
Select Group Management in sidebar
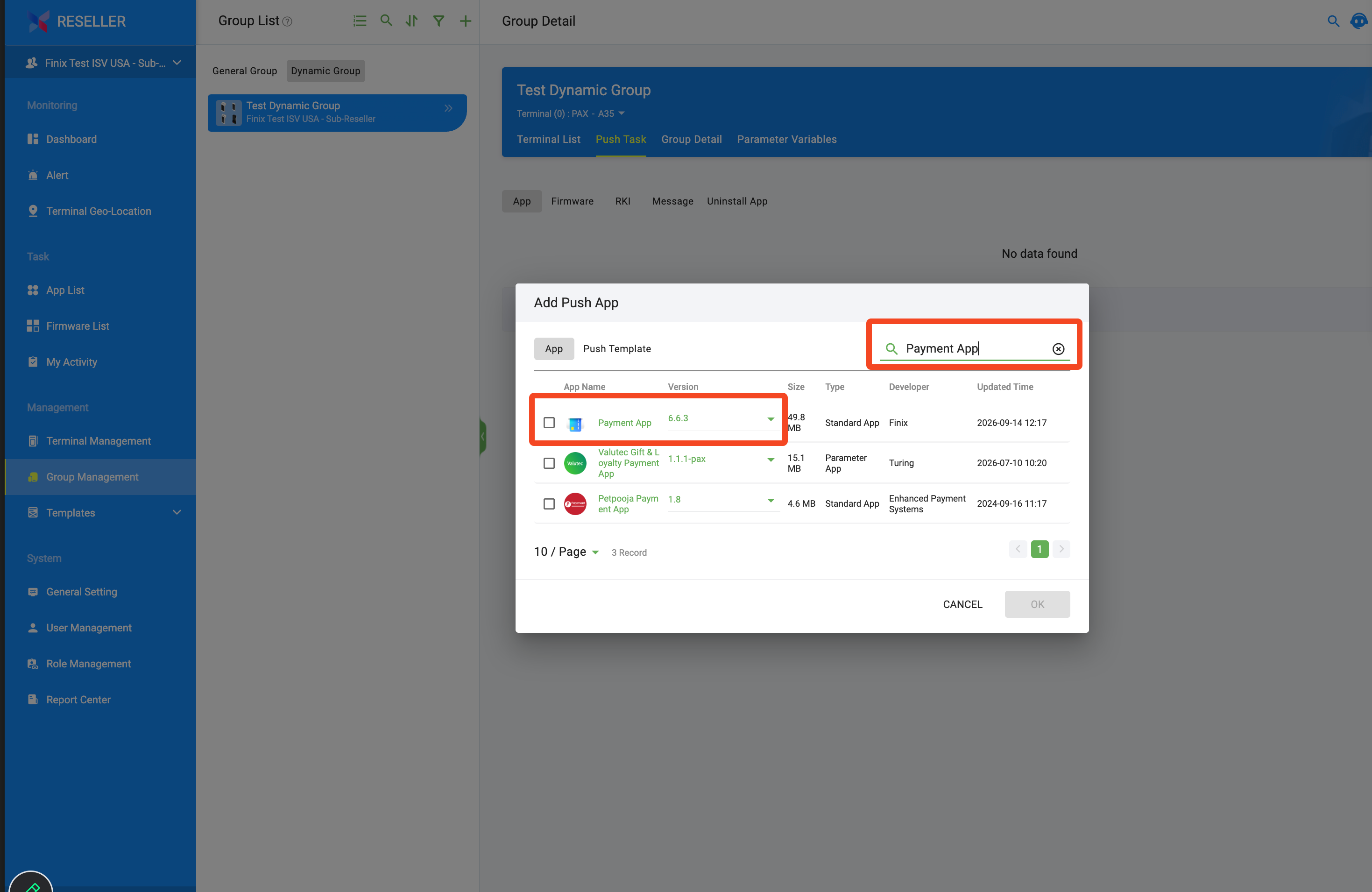pos(100,477)
